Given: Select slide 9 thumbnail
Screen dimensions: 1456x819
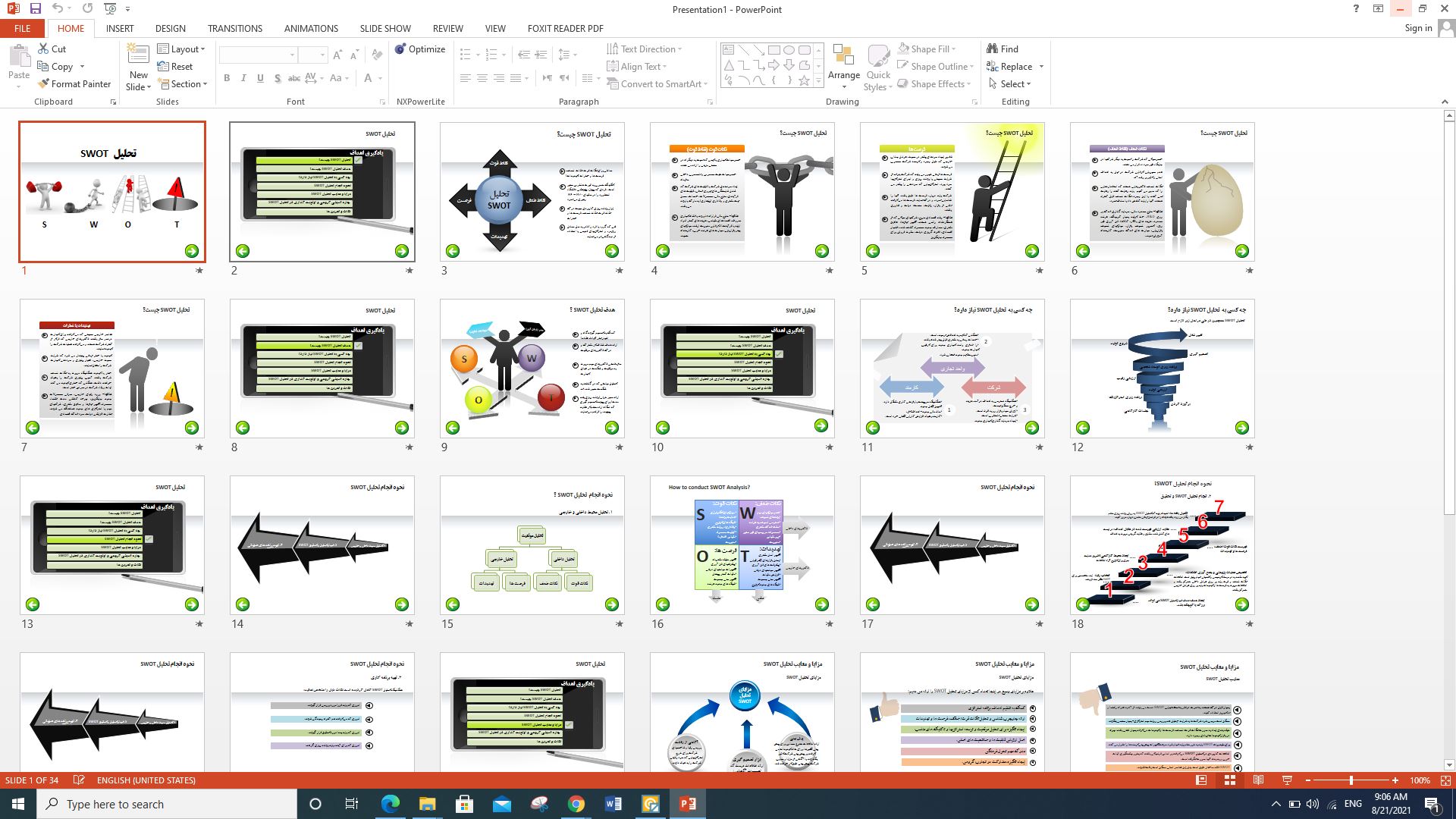Looking at the screenshot, I should (532, 369).
